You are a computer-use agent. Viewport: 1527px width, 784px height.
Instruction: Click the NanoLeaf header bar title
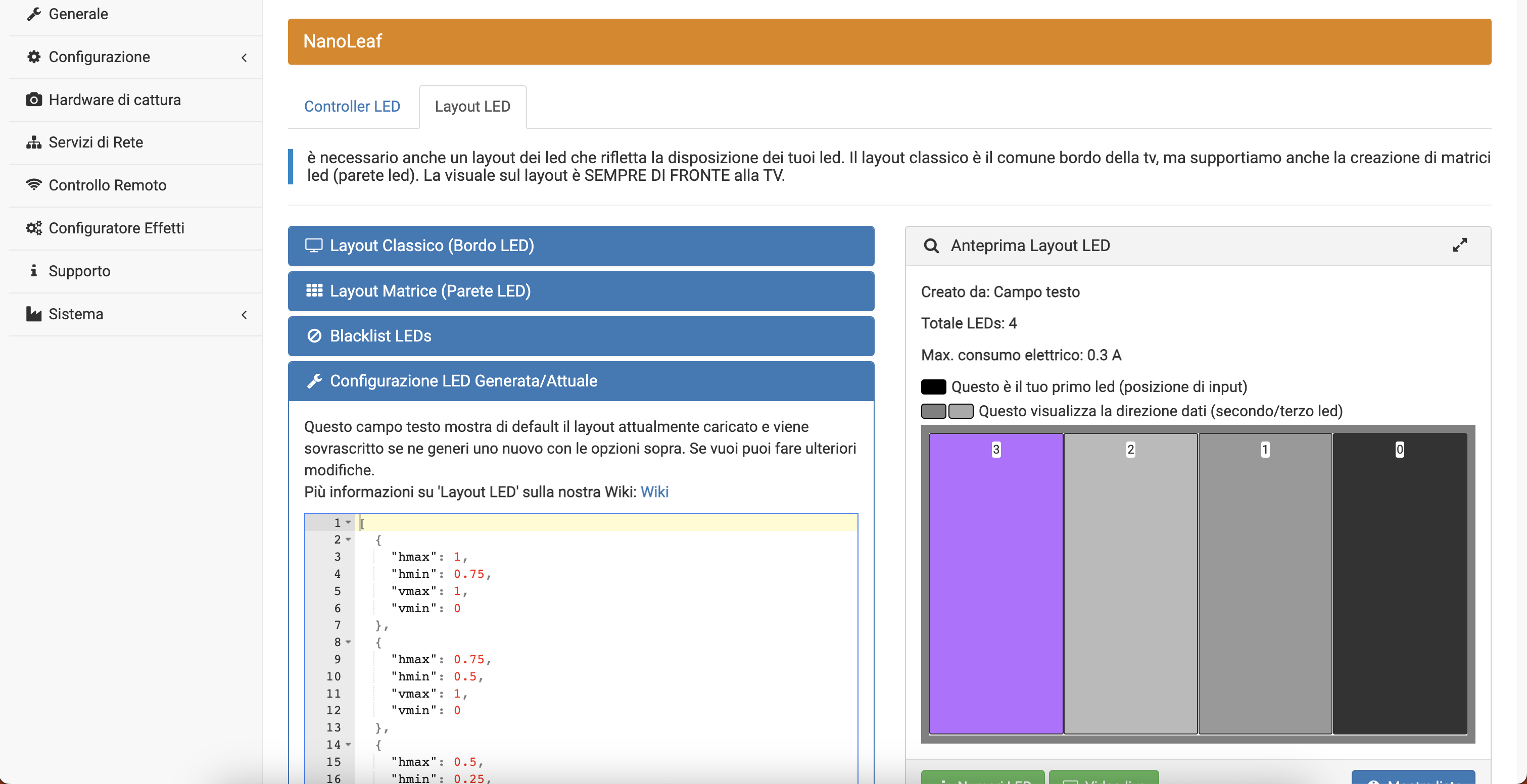pyautogui.click(x=343, y=41)
